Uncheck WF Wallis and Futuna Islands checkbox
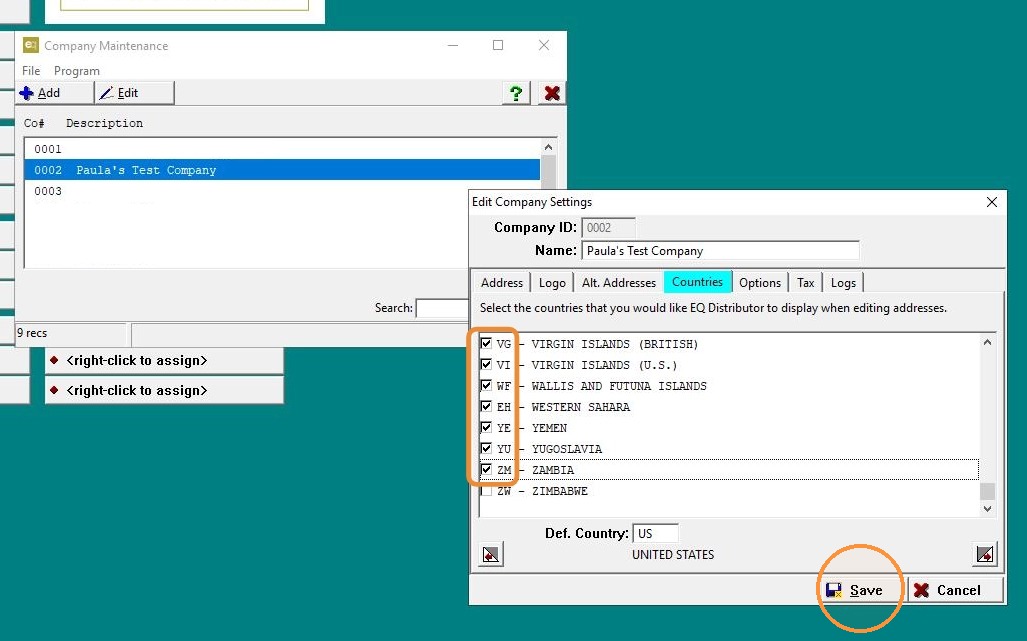The height and width of the screenshot is (641, 1027). tap(486, 385)
